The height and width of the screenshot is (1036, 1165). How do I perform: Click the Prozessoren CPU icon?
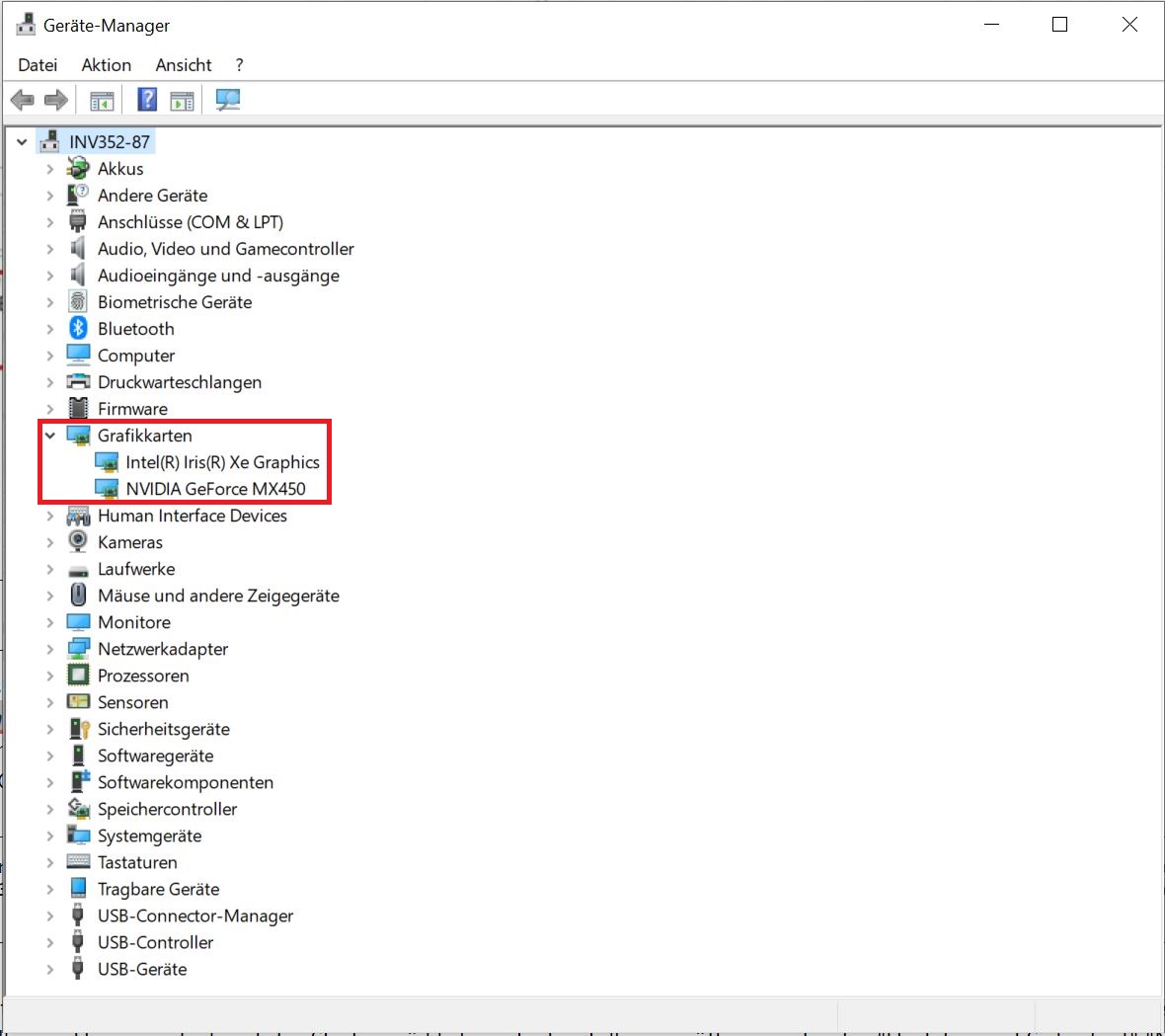(78, 676)
